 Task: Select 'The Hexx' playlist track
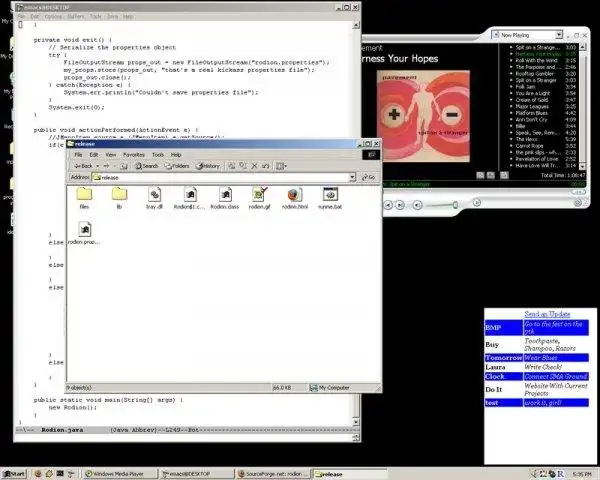click(526, 139)
